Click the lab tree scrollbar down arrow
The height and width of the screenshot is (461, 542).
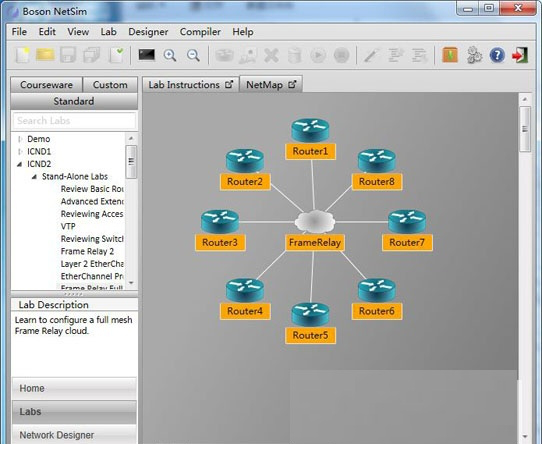point(131,283)
